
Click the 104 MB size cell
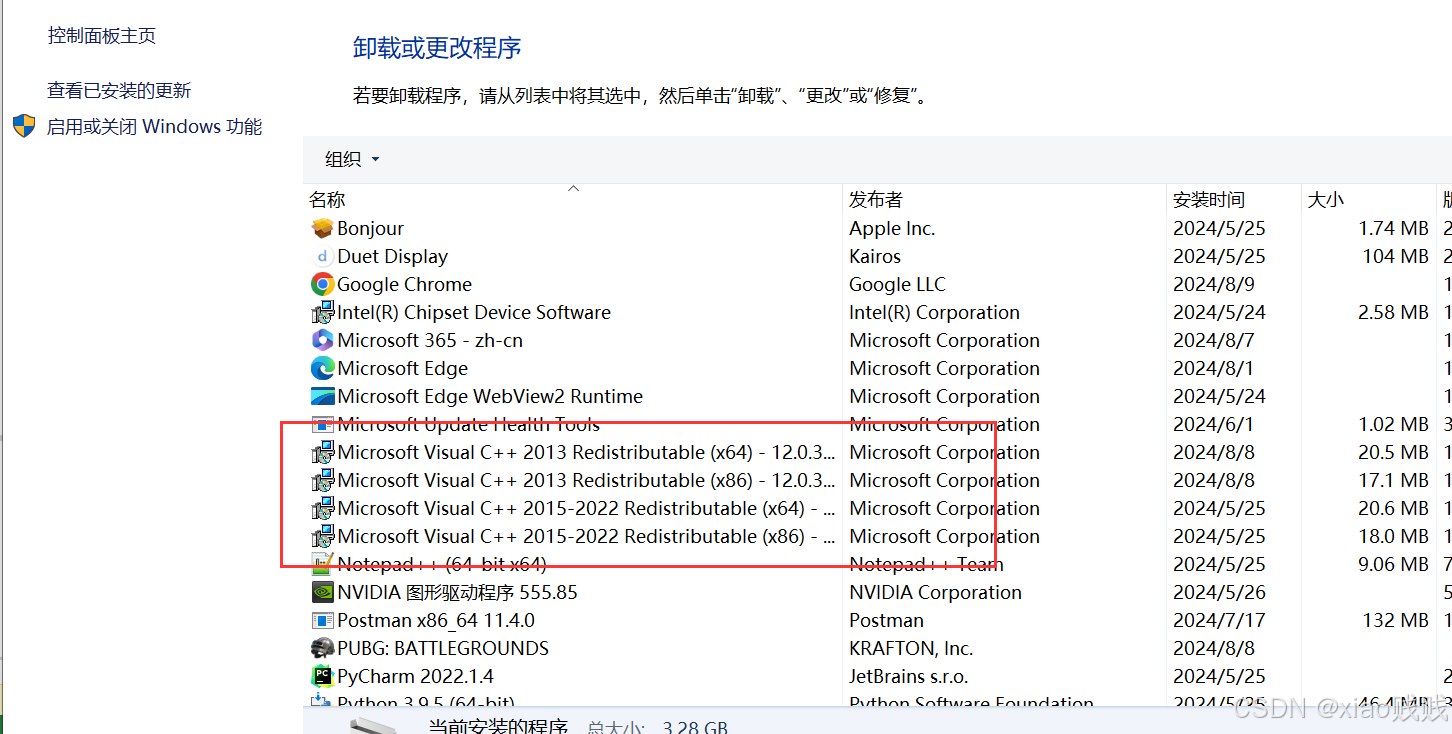point(1395,257)
